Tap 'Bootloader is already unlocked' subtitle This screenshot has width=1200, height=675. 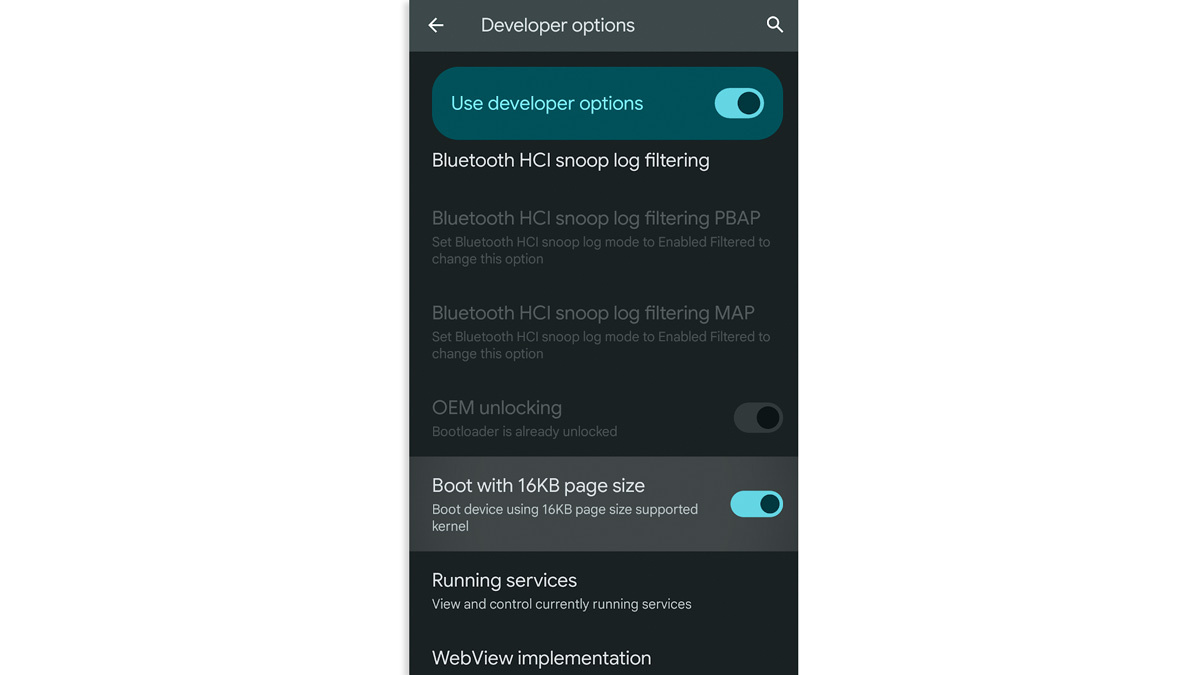tap(524, 432)
